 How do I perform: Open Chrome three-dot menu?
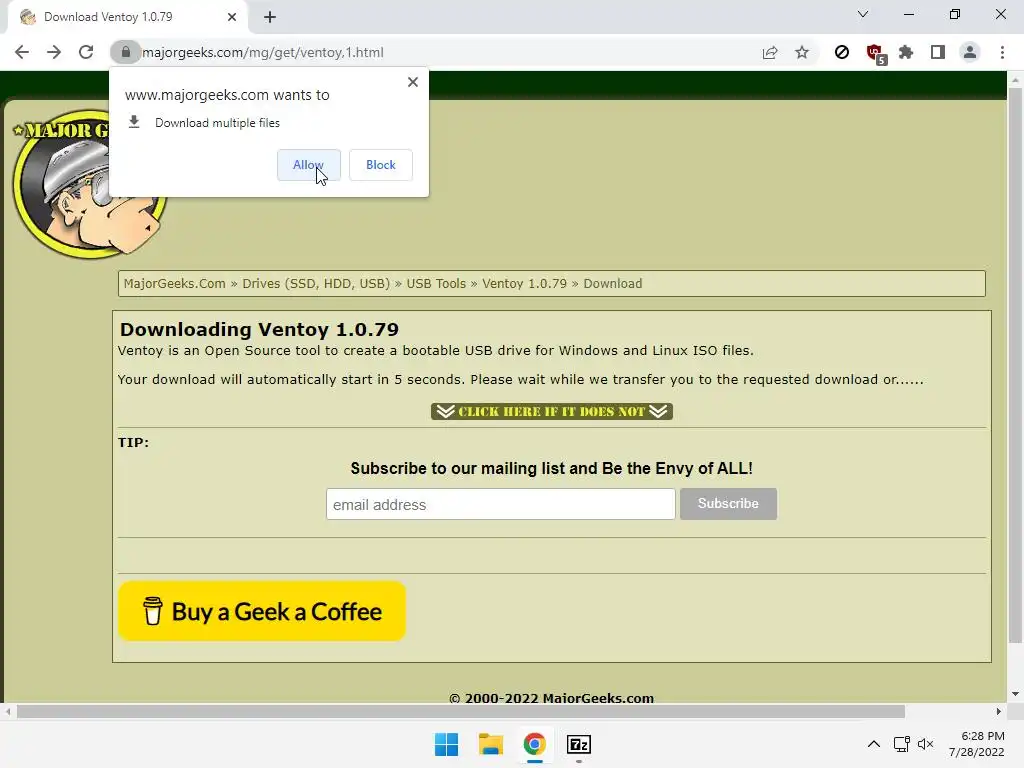coord(1002,52)
